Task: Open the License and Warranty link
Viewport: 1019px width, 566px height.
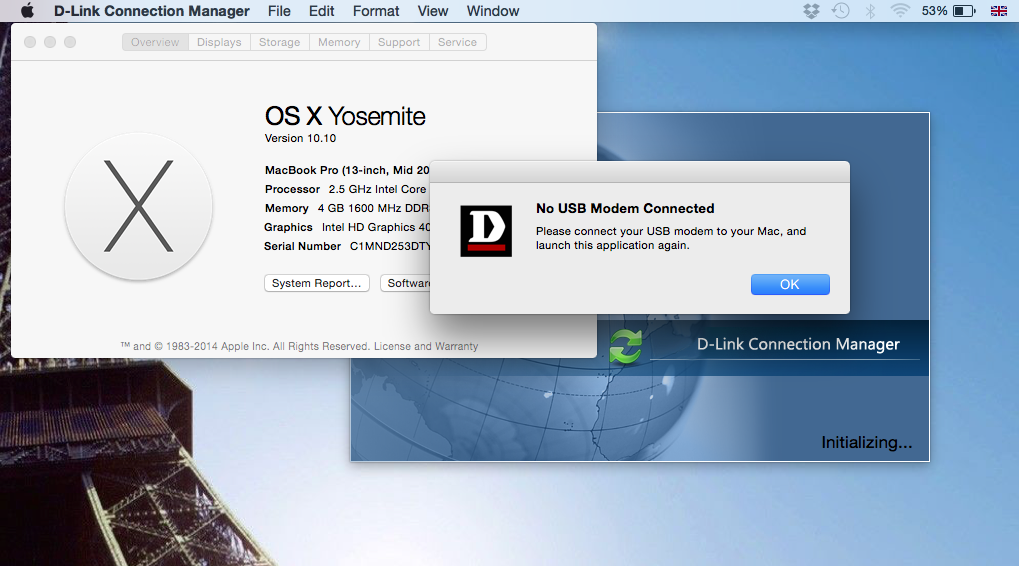Action: pos(426,346)
